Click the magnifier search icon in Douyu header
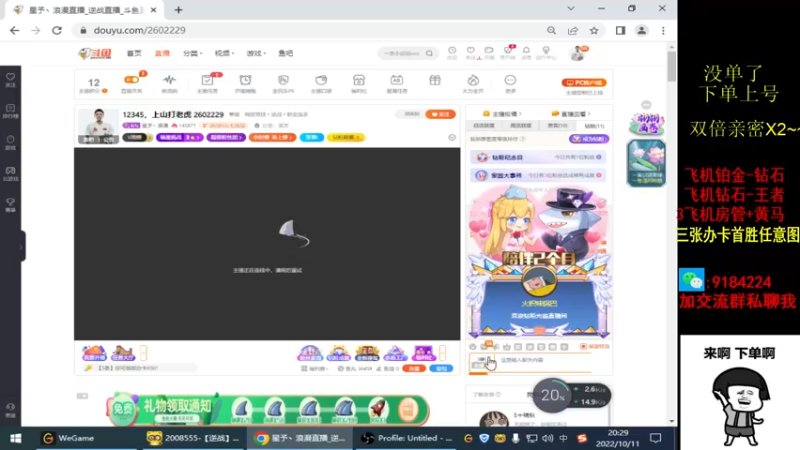The width and height of the screenshot is (800, 450). 430,53
